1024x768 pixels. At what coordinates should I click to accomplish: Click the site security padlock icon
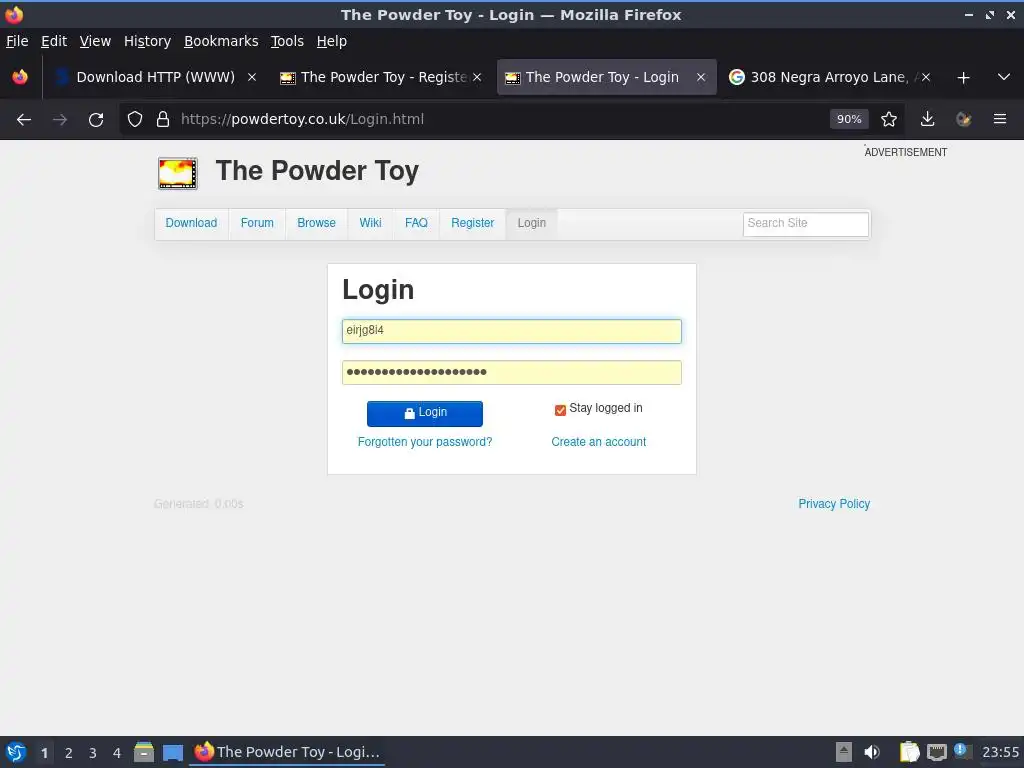163,120
